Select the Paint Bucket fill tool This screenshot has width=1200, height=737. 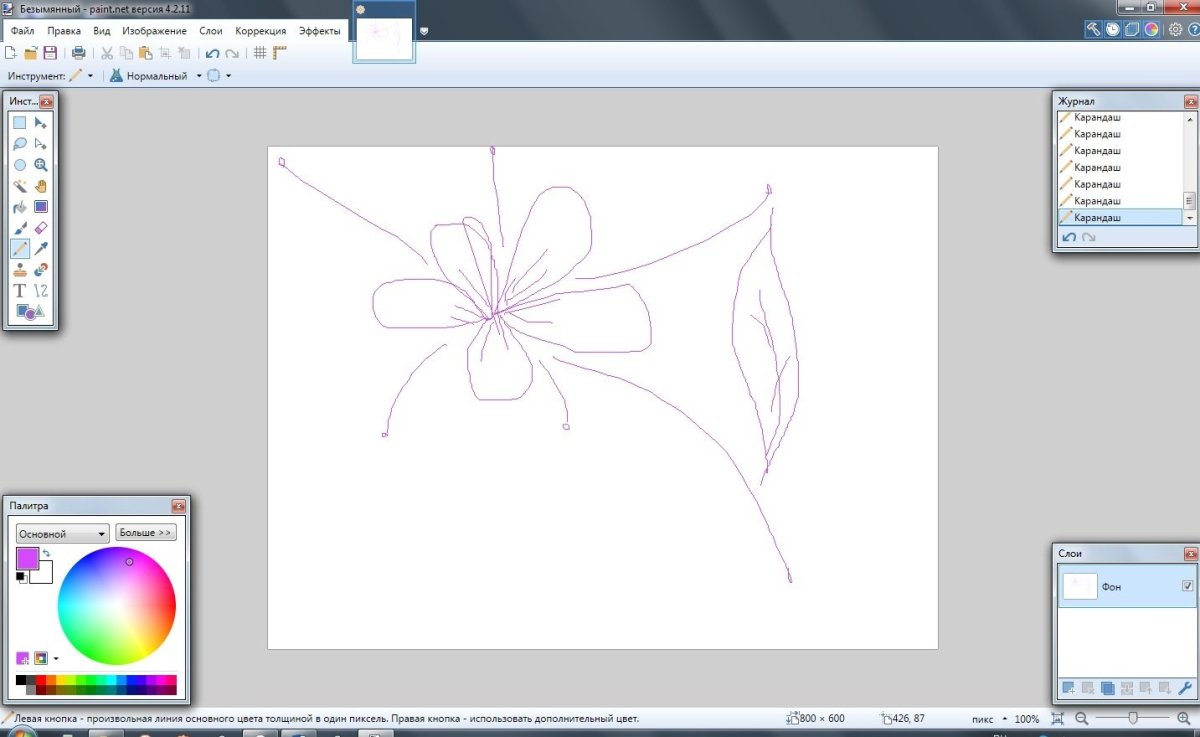[19, 207]
